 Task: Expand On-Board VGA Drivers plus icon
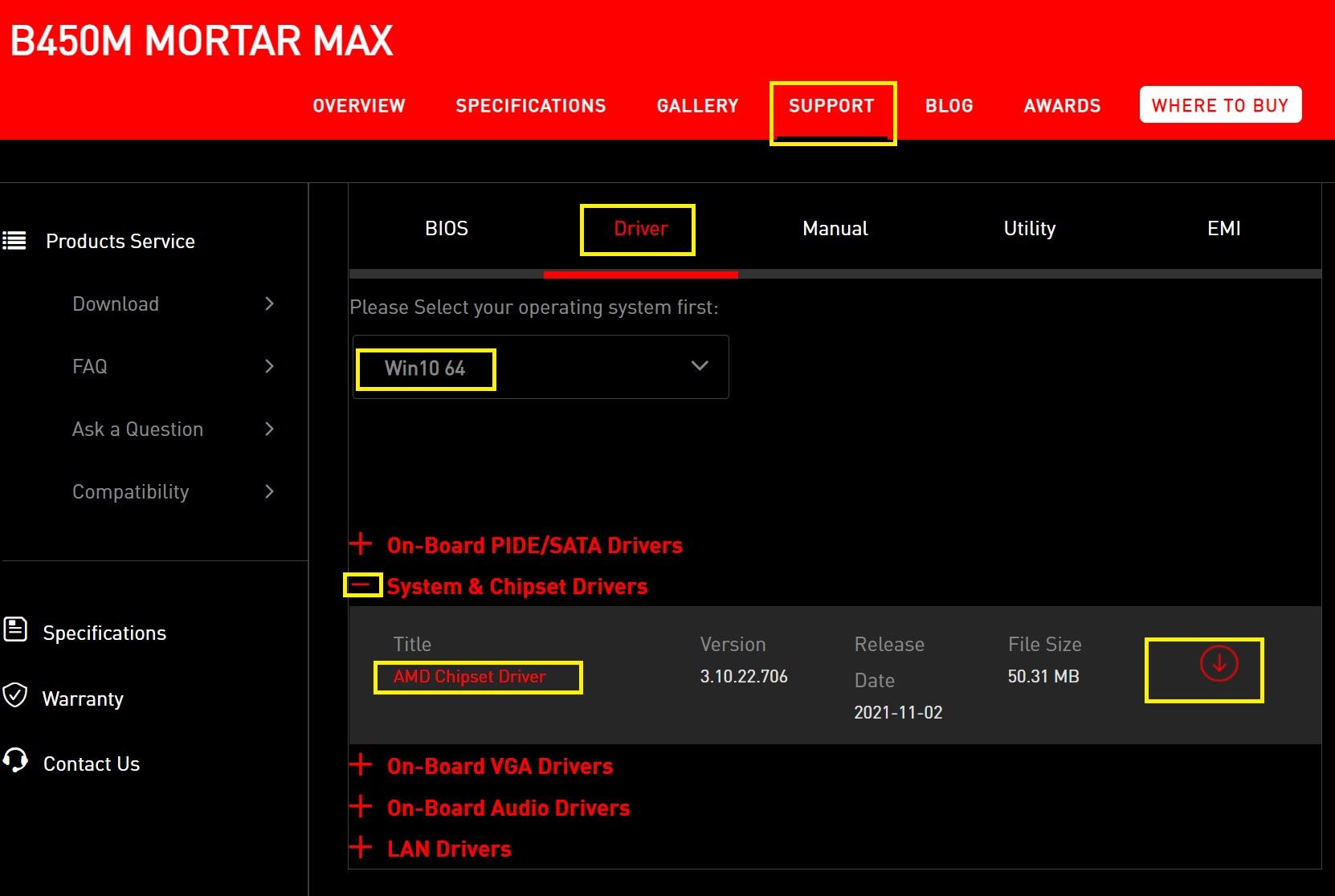[361, 764]
